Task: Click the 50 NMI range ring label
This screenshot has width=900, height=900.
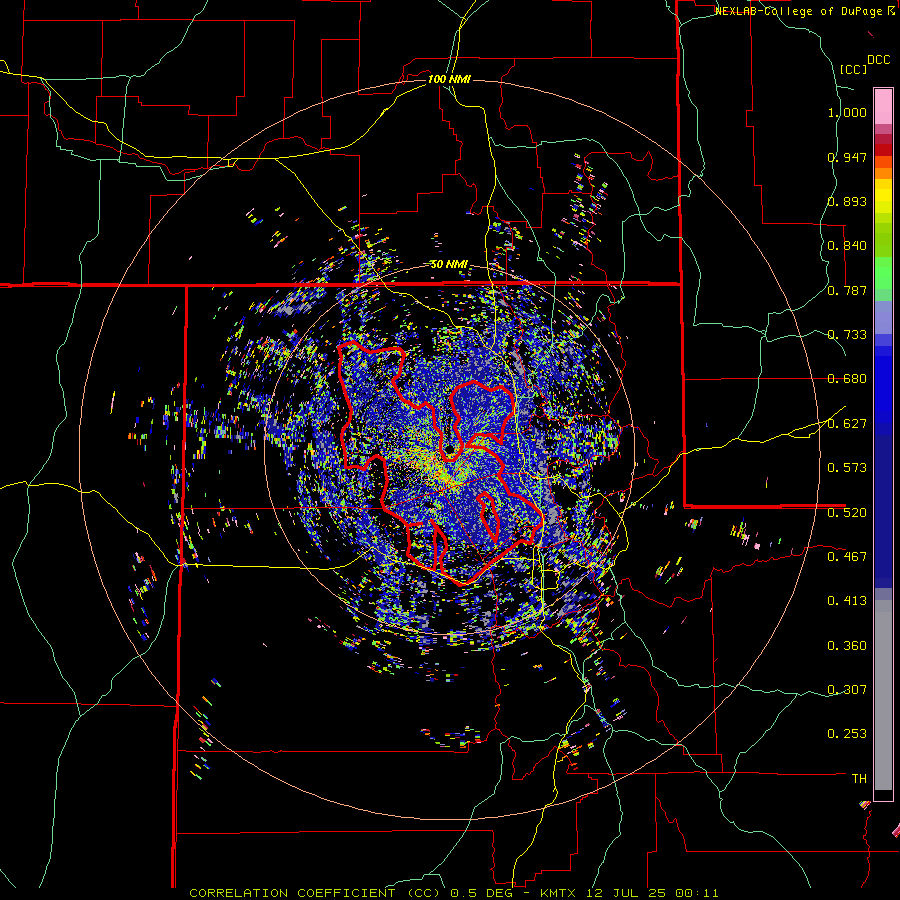Action: pos(449,265)
